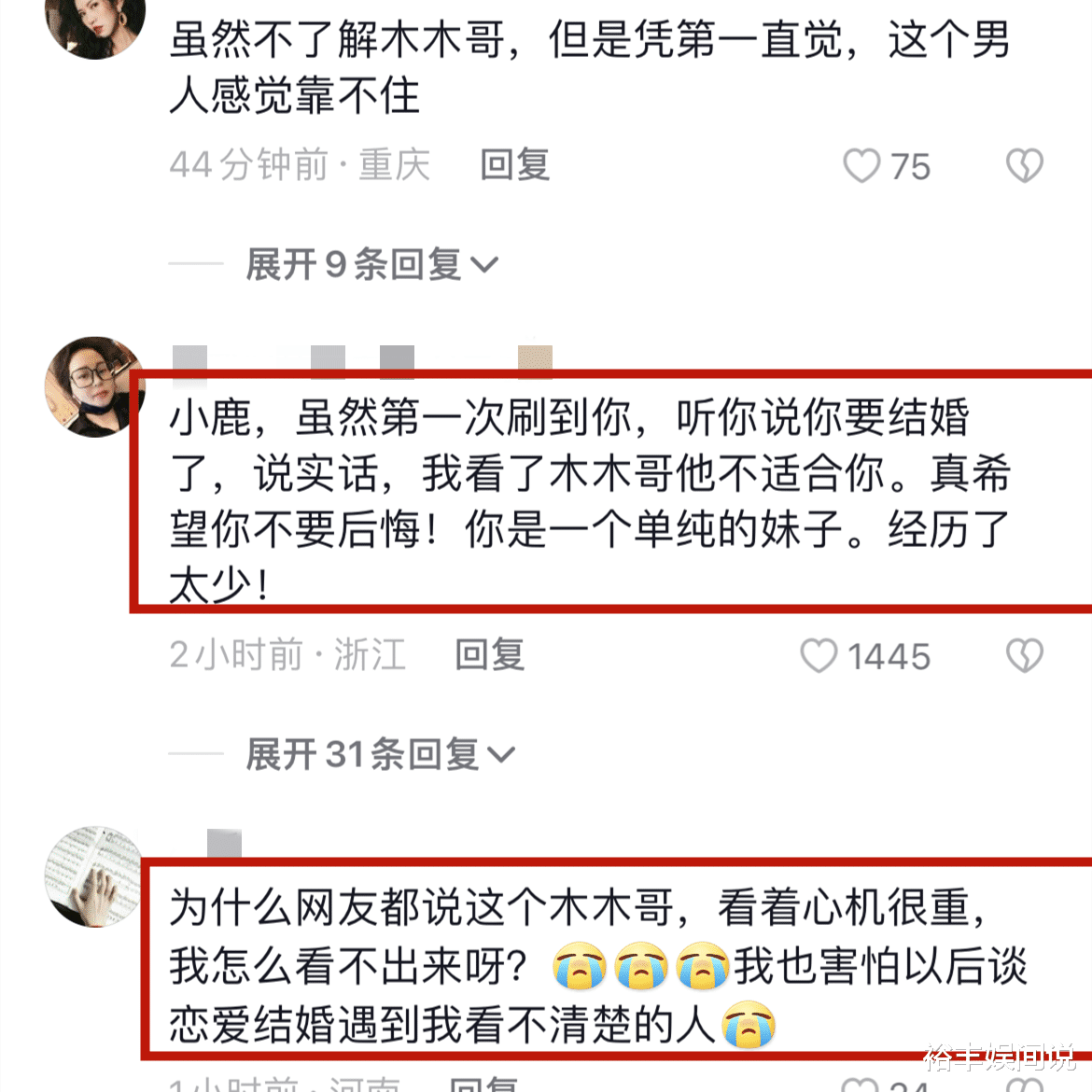Screen dimensions: 1092x1092
Task: Like the bottom 河南 comment
Action: (x=861, y=1085)
